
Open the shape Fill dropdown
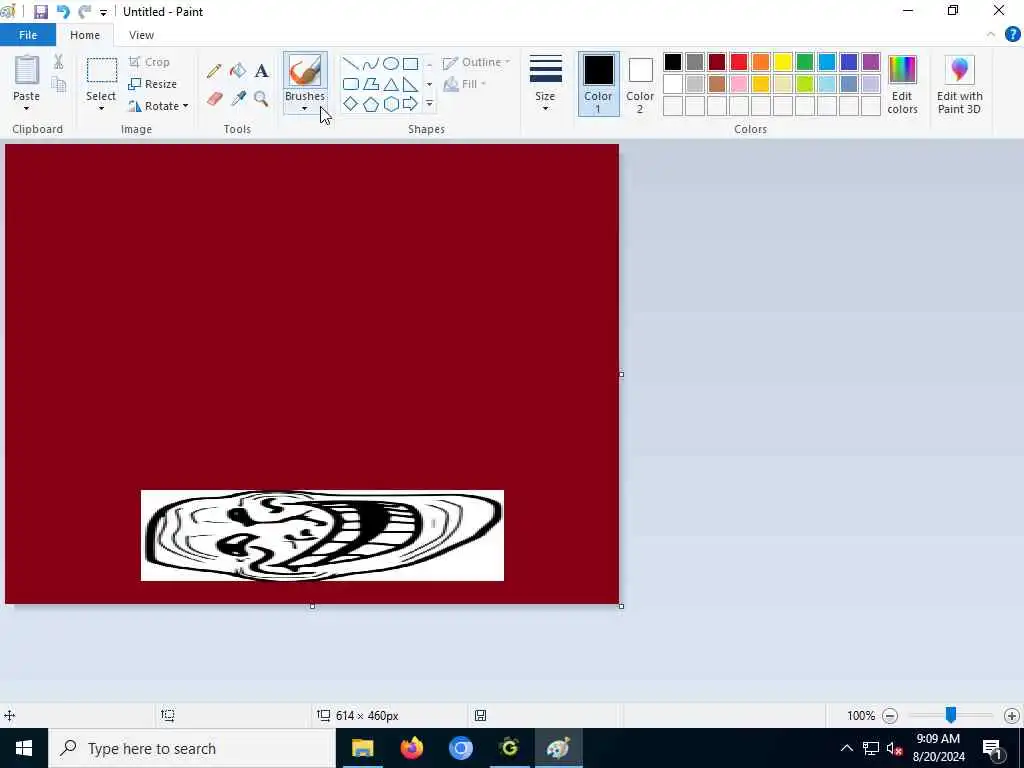click(465, 84)
